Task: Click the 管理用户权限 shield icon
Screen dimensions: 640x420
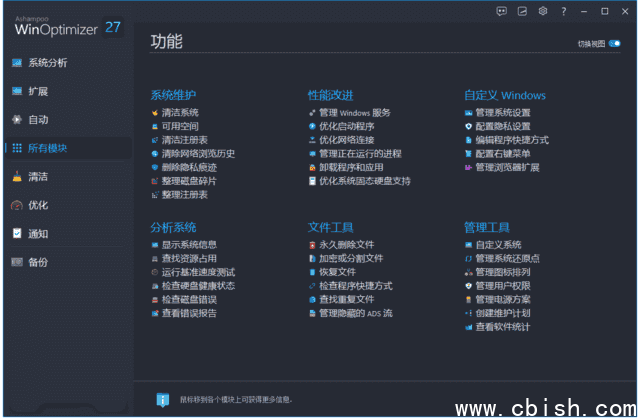Action: tap(469, 286)
